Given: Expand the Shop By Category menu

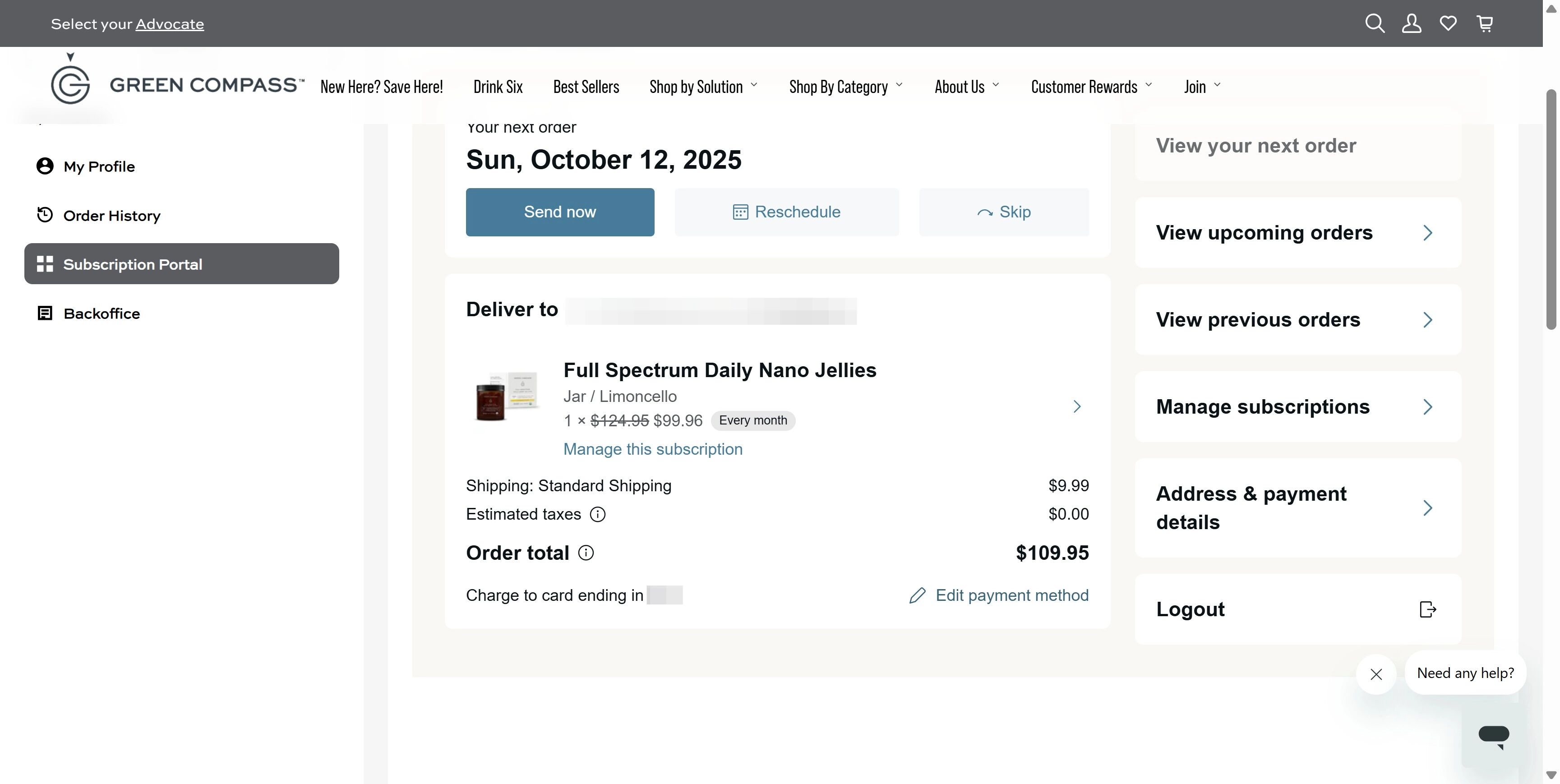Looking at the screenshot, I should tap(845, 87).
